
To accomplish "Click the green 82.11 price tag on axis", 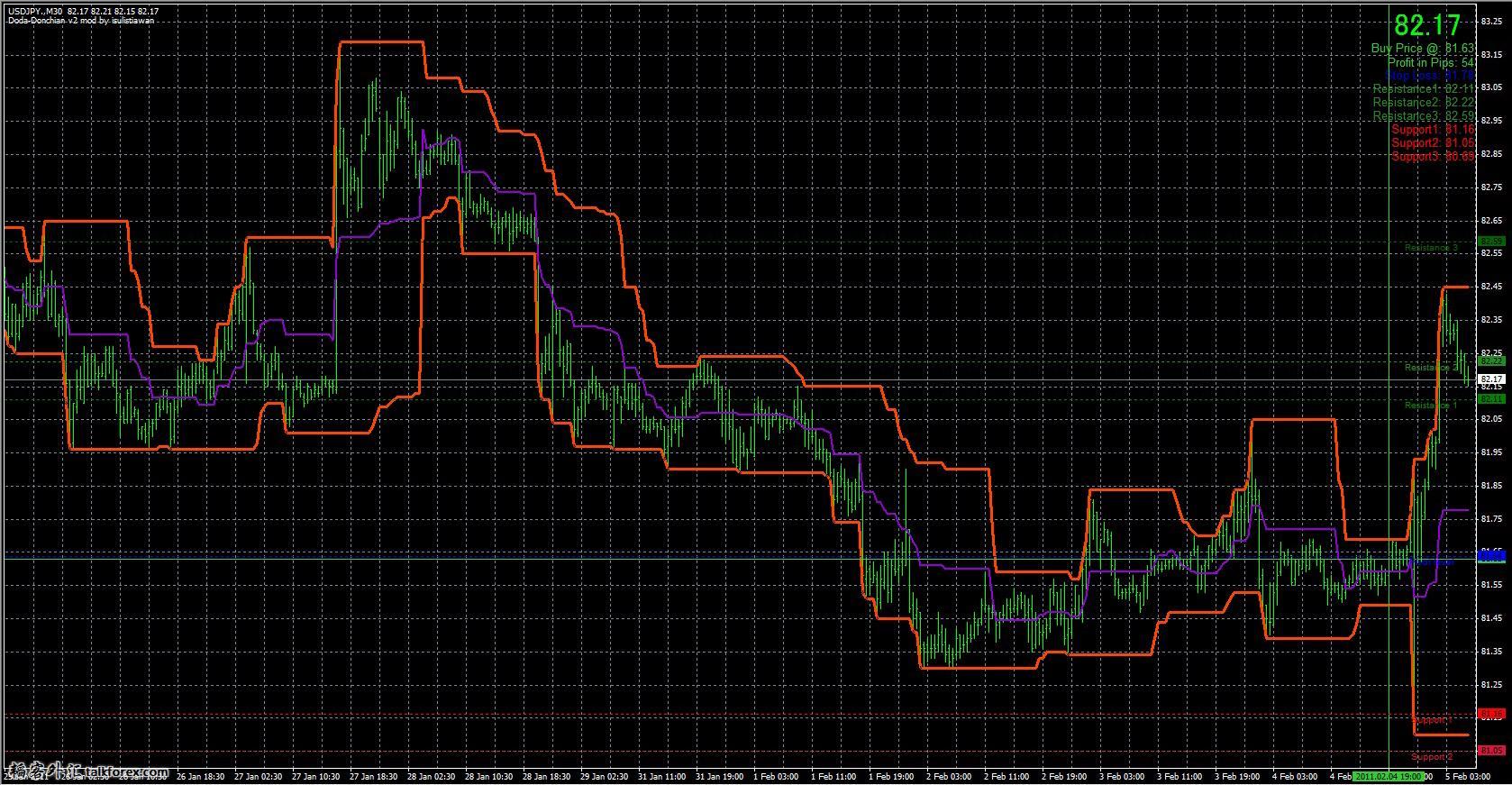I will (x=1492, y=398).
